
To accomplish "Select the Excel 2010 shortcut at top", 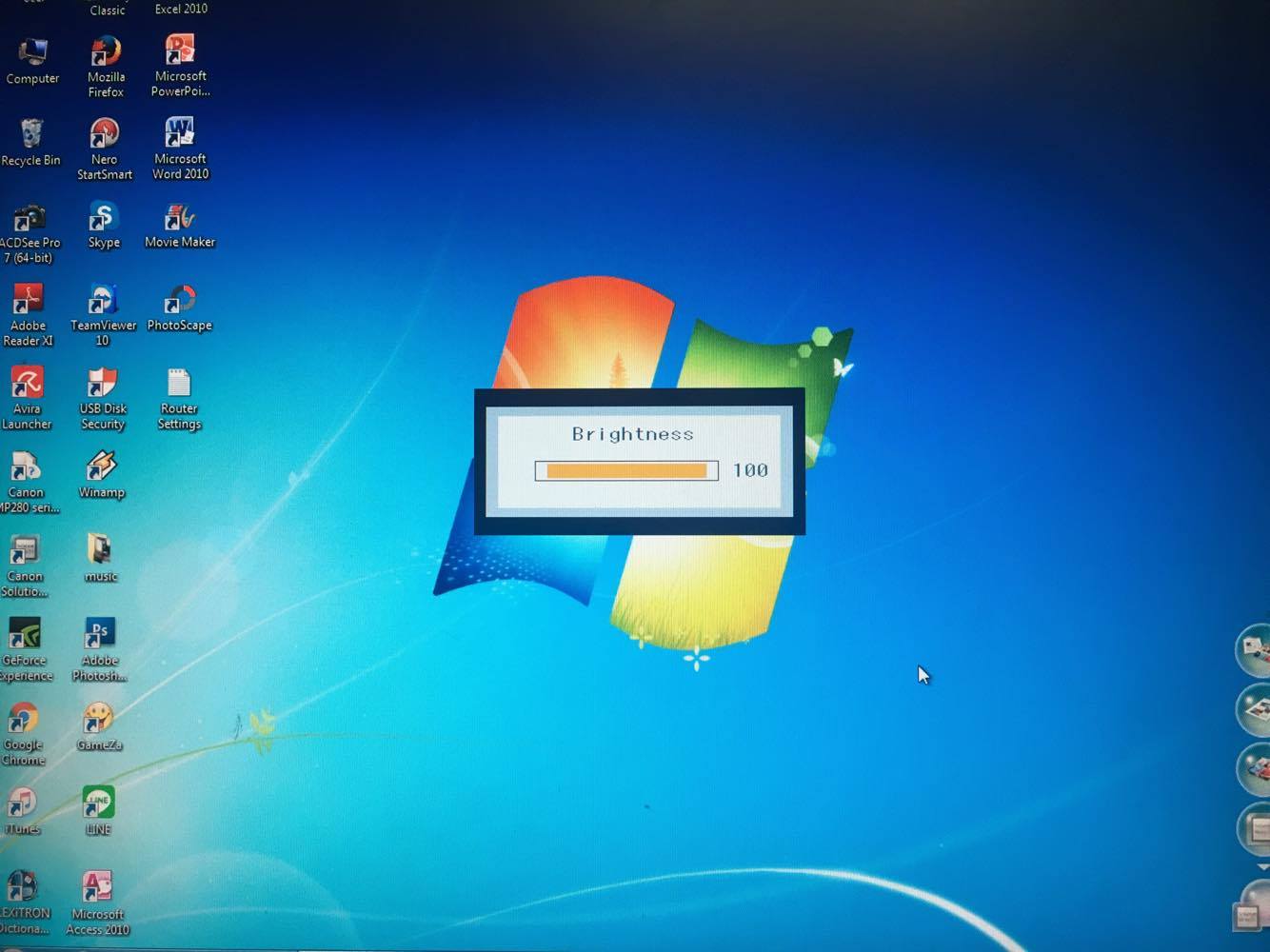I will pyautogui.click(x=181, y=9).
